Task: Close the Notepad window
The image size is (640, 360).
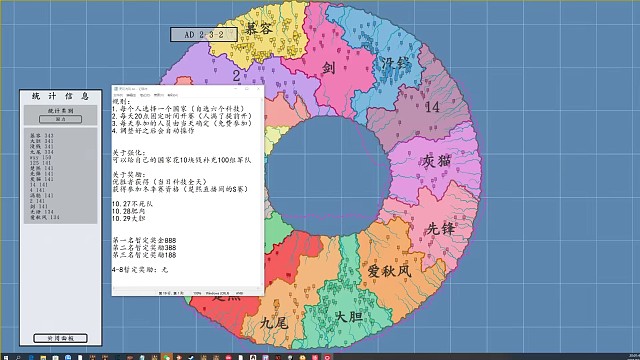Action: [x=258, y=89]
